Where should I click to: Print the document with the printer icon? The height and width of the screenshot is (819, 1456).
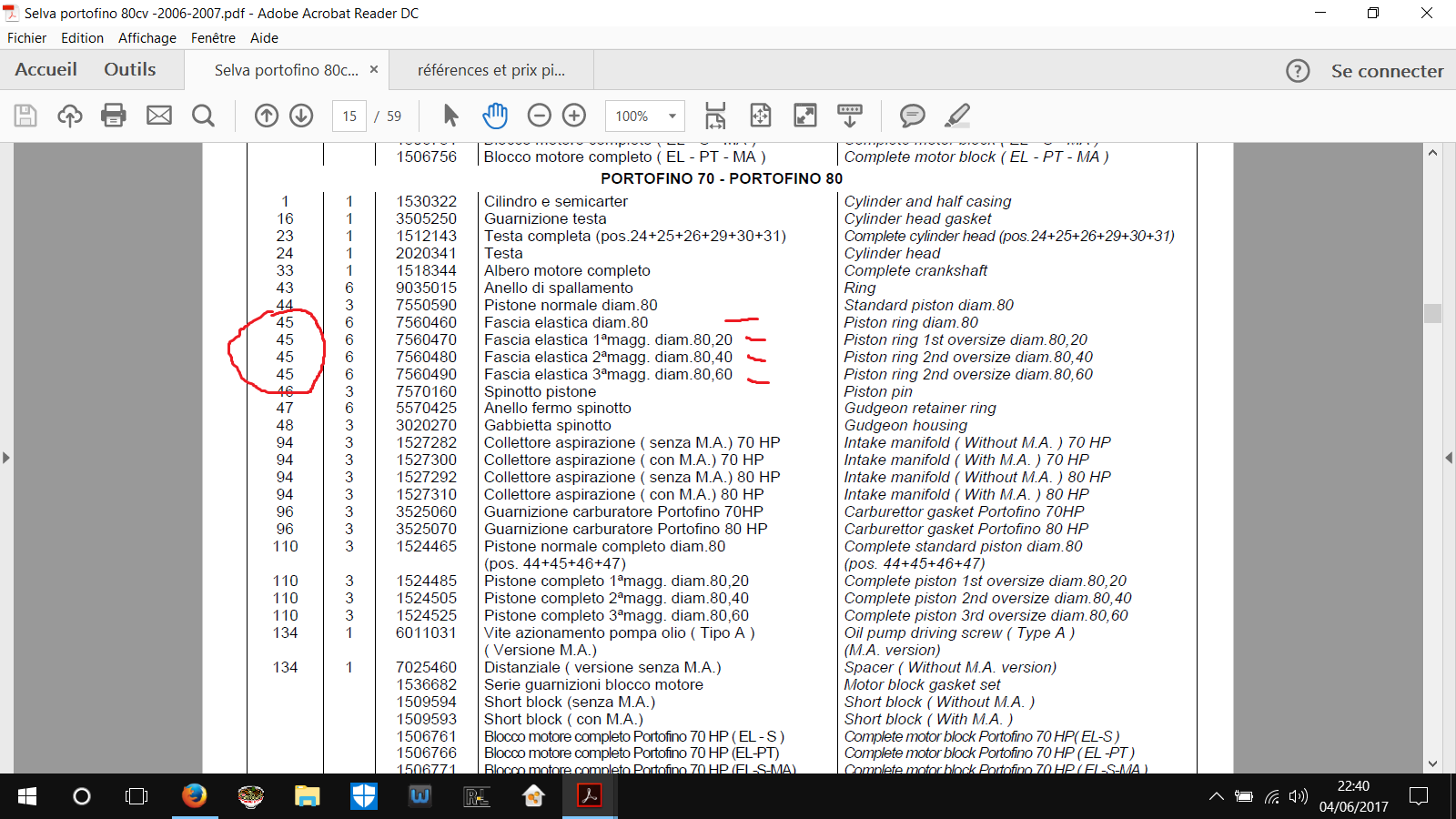point(114,116)
